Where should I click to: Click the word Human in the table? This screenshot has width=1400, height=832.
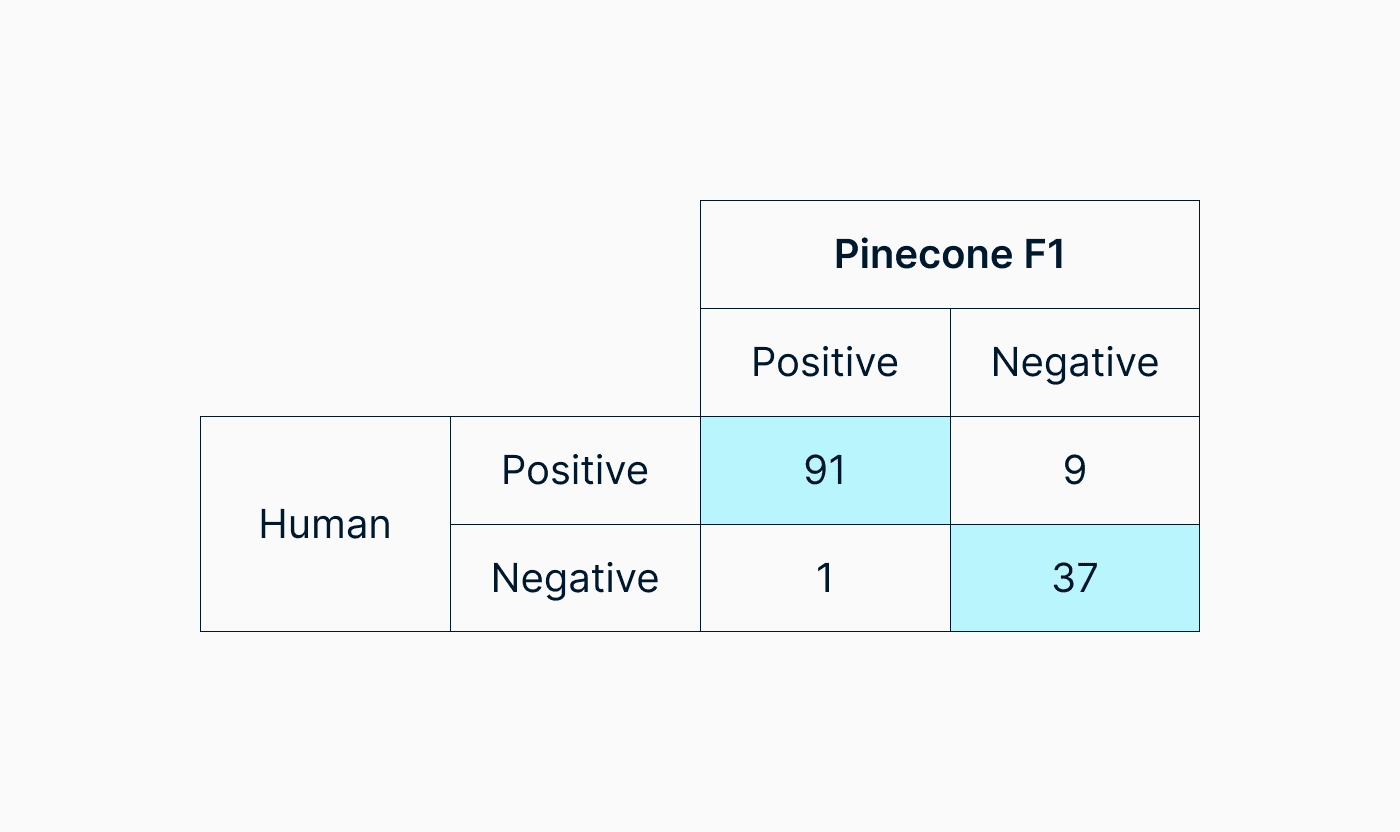click(x=325, y=524)
